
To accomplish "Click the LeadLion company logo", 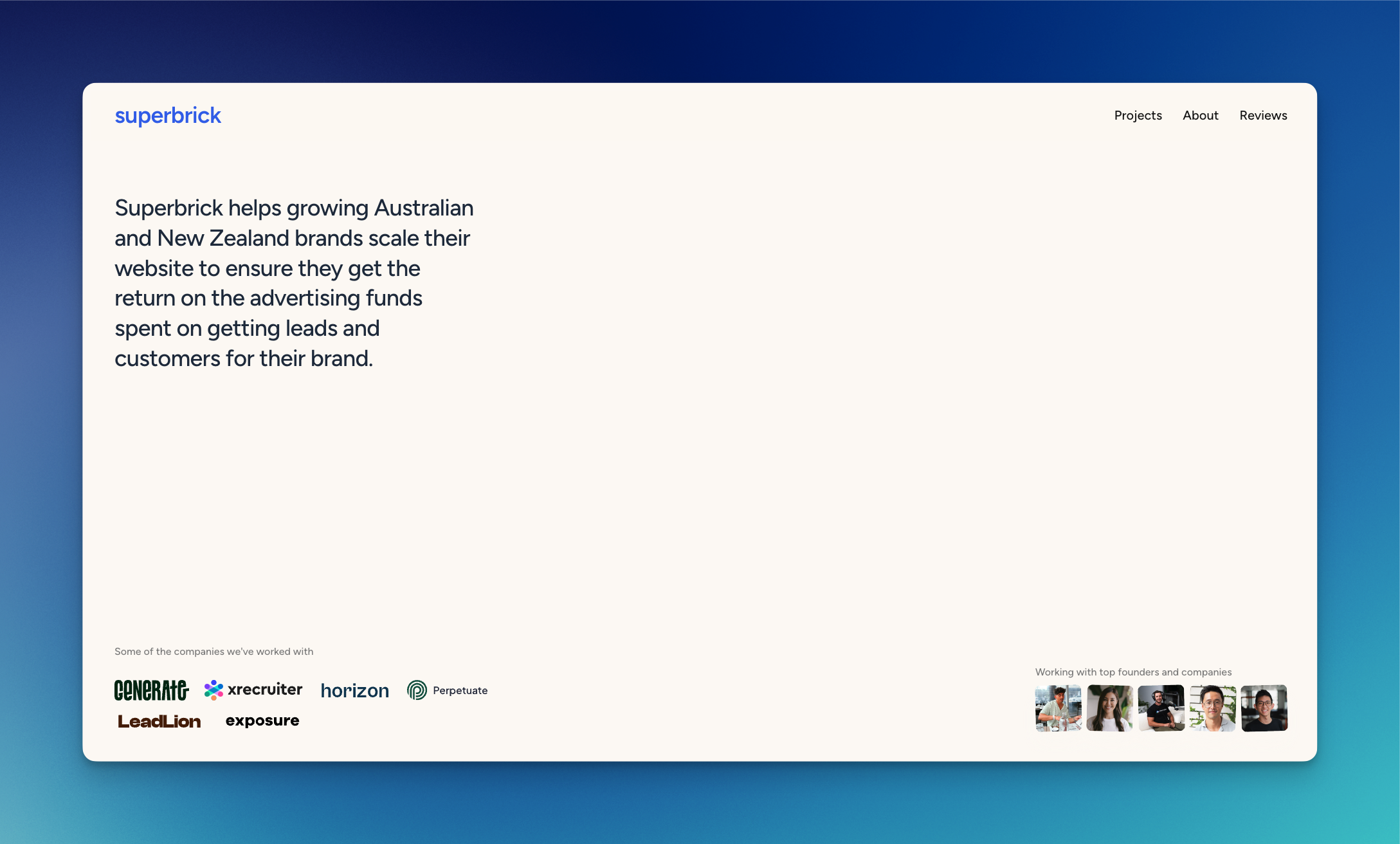I will (x=159, y=721).
